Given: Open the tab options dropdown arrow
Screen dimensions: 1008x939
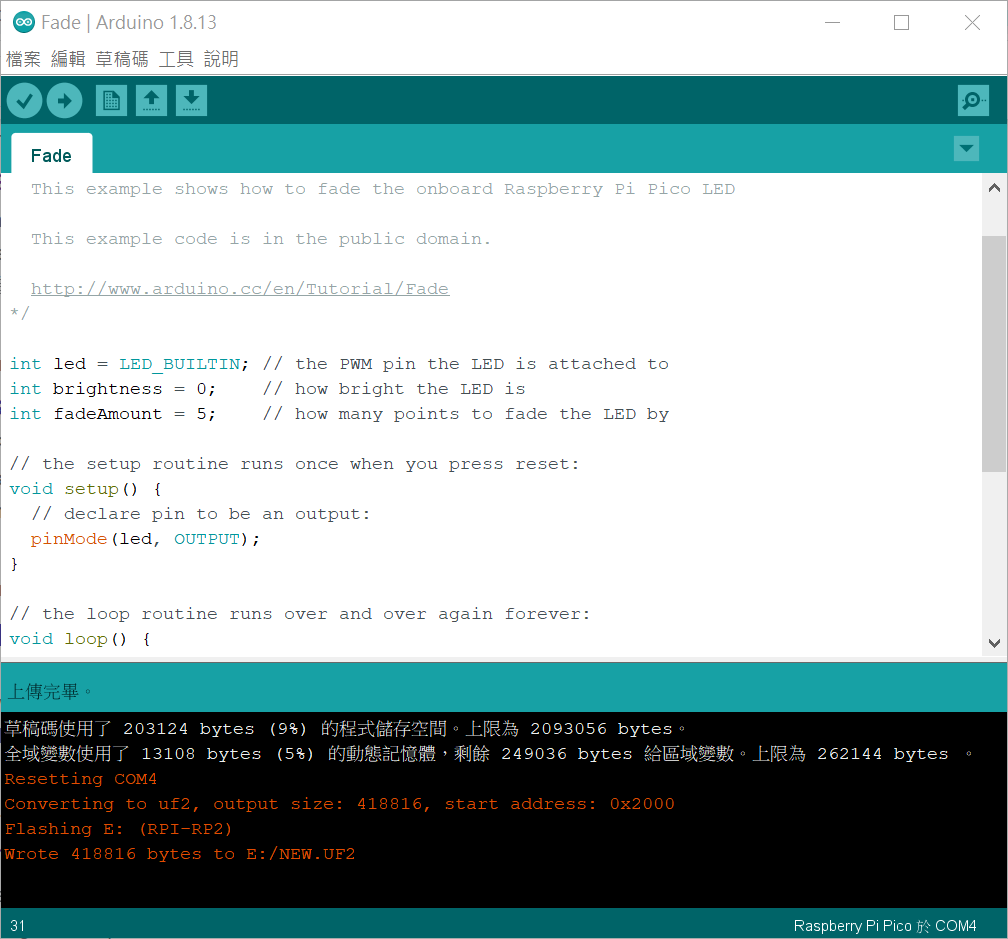Looking at the screenshot, I should tap(966, 148).
